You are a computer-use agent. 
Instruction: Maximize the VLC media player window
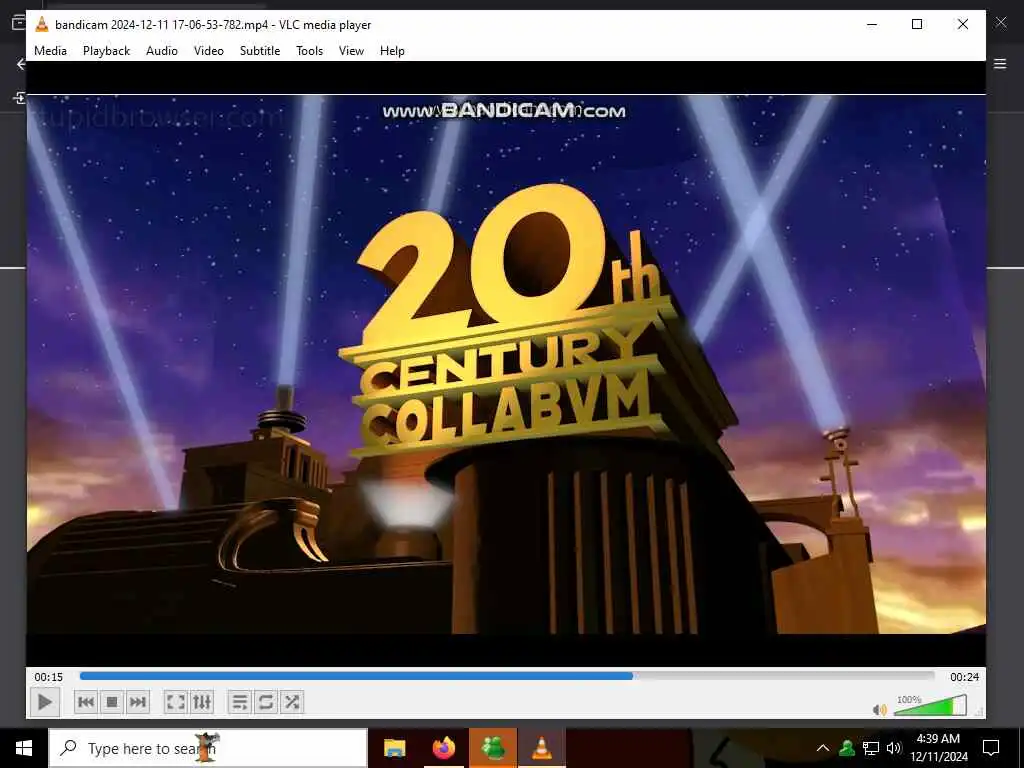click(917, 24)
